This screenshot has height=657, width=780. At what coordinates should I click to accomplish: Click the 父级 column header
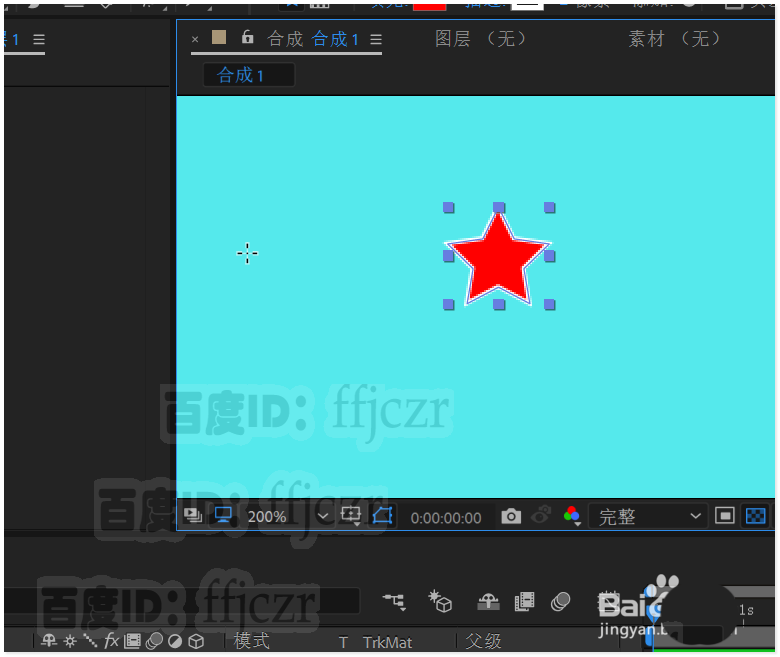pyautogui.click(x=484, y=641)
